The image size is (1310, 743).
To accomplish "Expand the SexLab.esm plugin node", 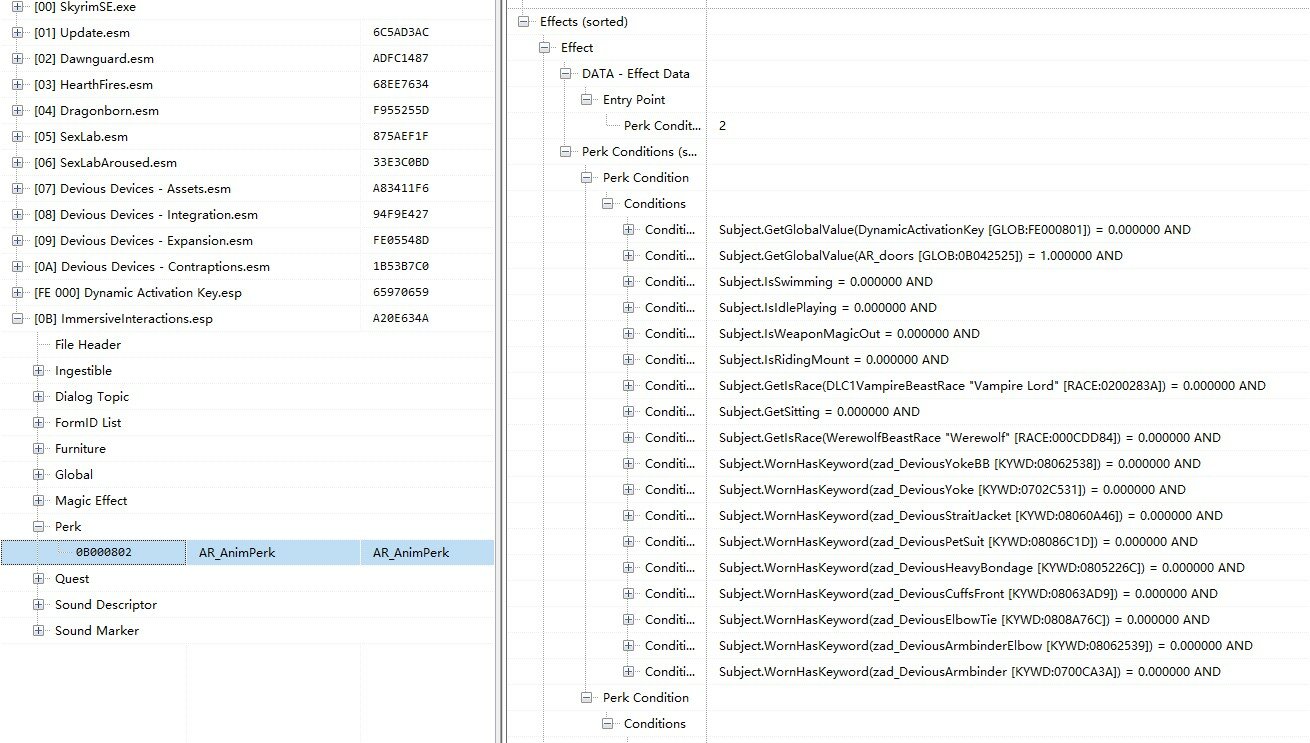I will (17, 137).
